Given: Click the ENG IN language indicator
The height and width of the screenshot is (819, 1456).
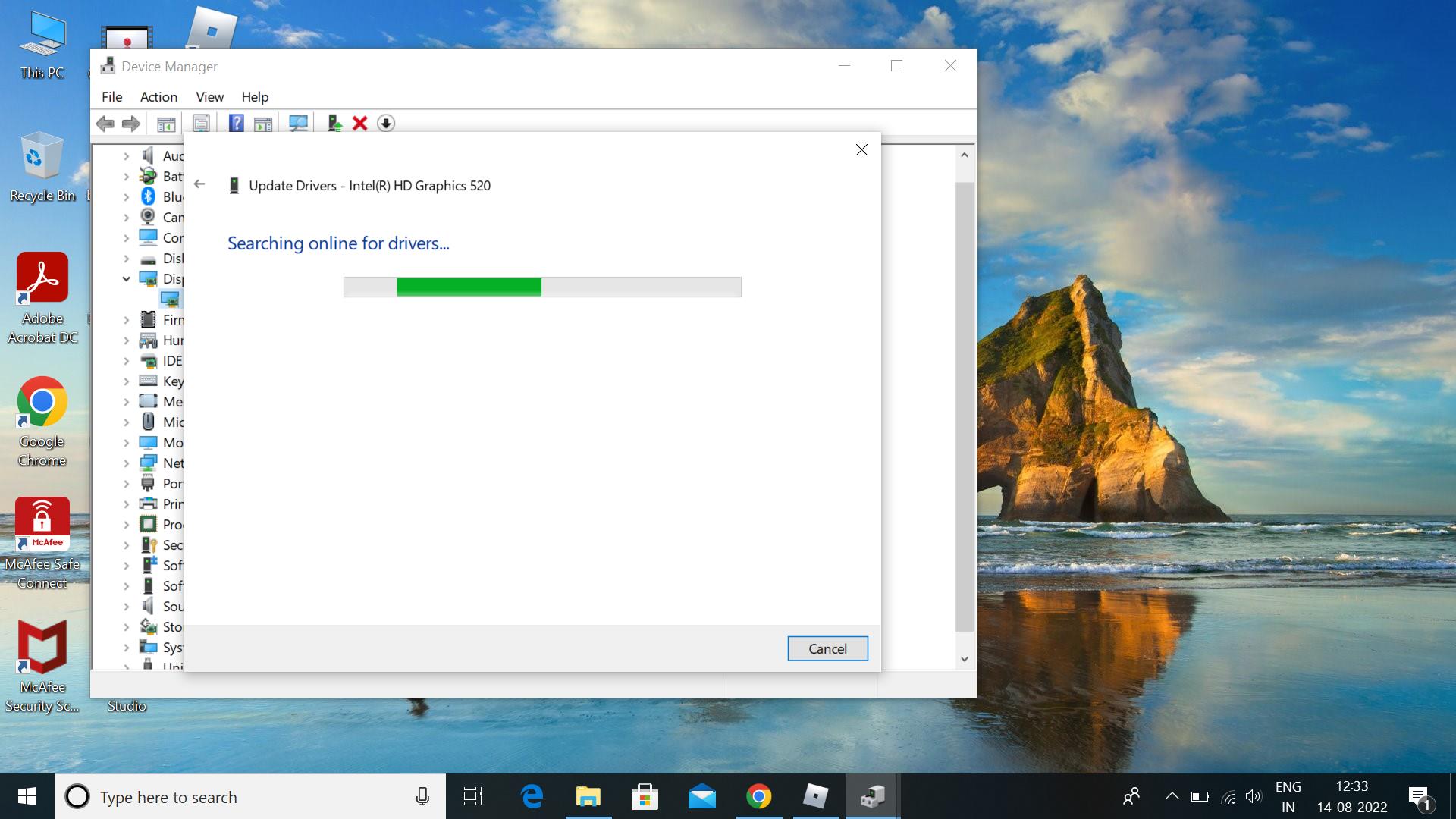Looking at the screenshot, I should pos(1288,796).
